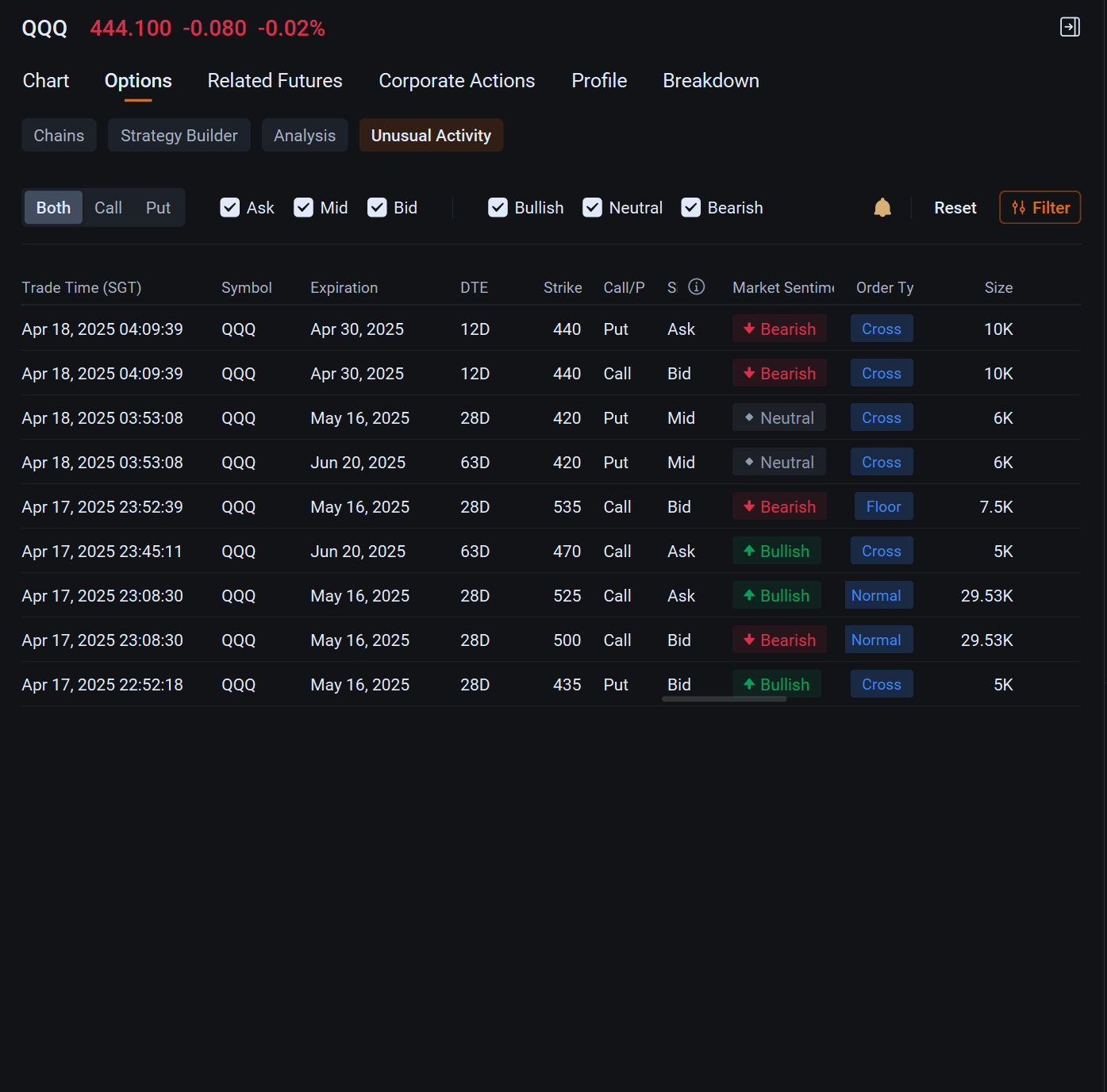Switch to the Options tab
This screenshot has height=1092, width=1107.
click(x=138, y=81)
